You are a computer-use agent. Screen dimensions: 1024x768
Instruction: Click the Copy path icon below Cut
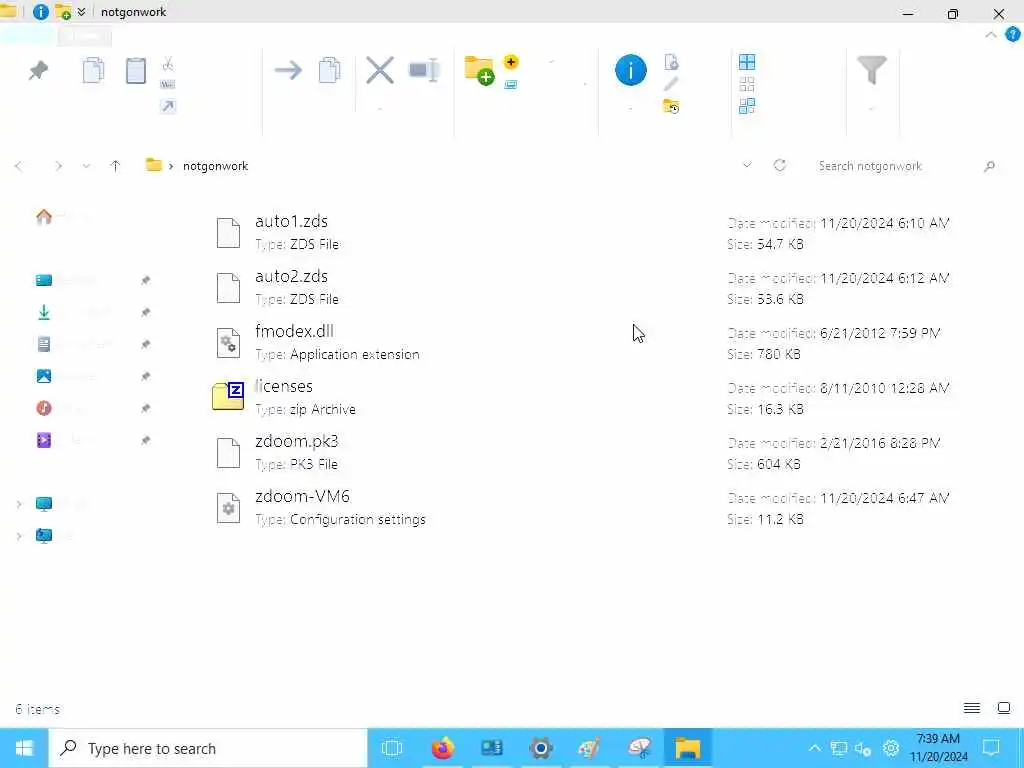[168, 84]
